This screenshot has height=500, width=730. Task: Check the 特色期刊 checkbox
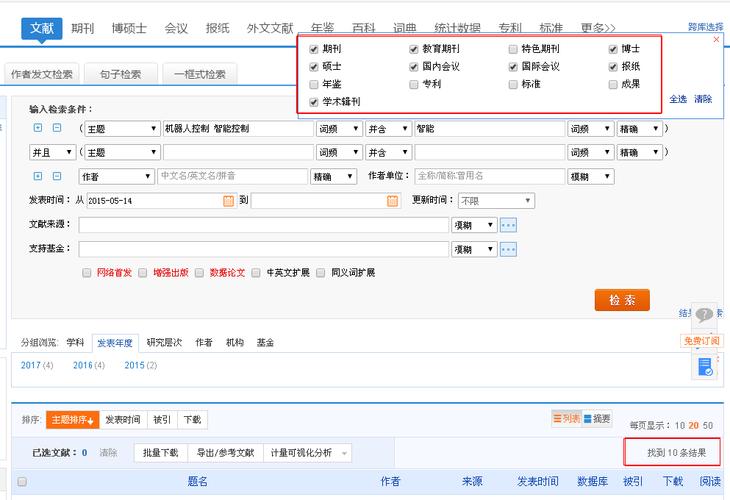(513, 49)
